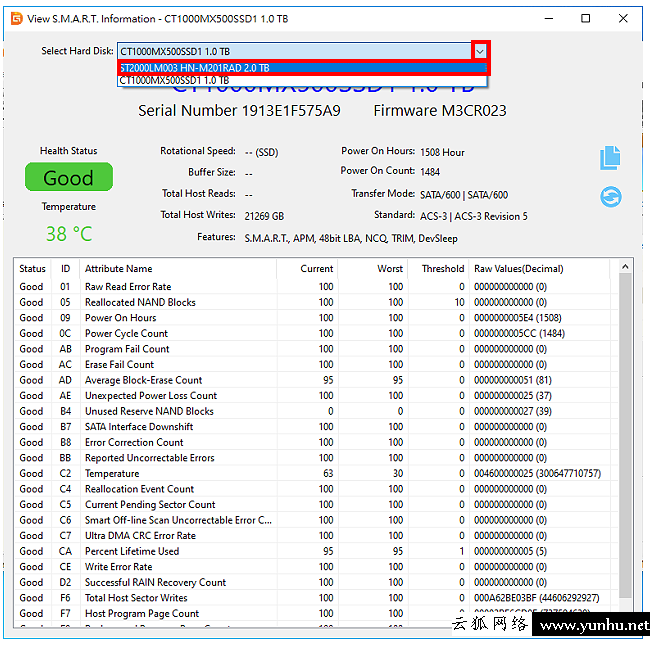This screenshot has height=647, width=653.
Task: Click the Threshold column header
Action: pos(439,269)
